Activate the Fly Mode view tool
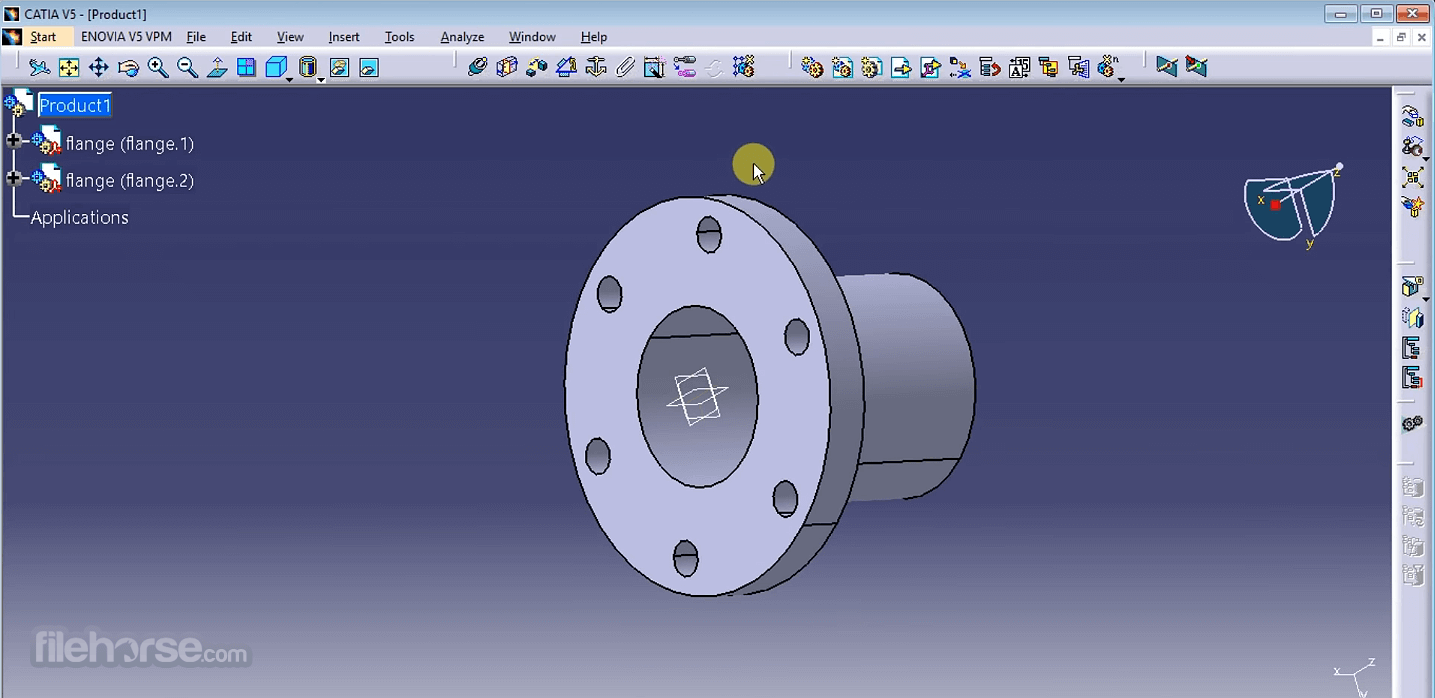 click(x=39, y=67)
